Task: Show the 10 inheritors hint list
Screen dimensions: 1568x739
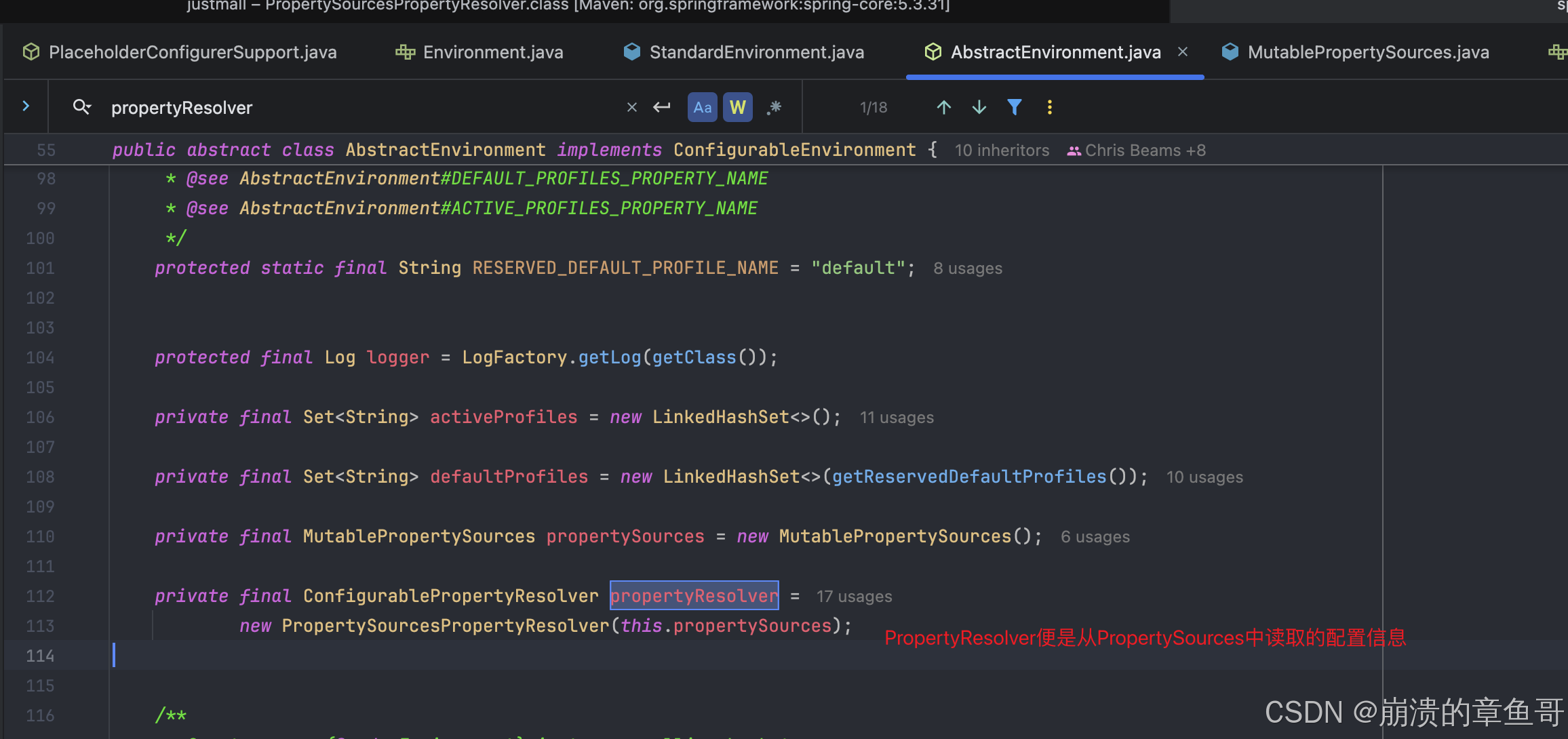Action: [1001, 151]
